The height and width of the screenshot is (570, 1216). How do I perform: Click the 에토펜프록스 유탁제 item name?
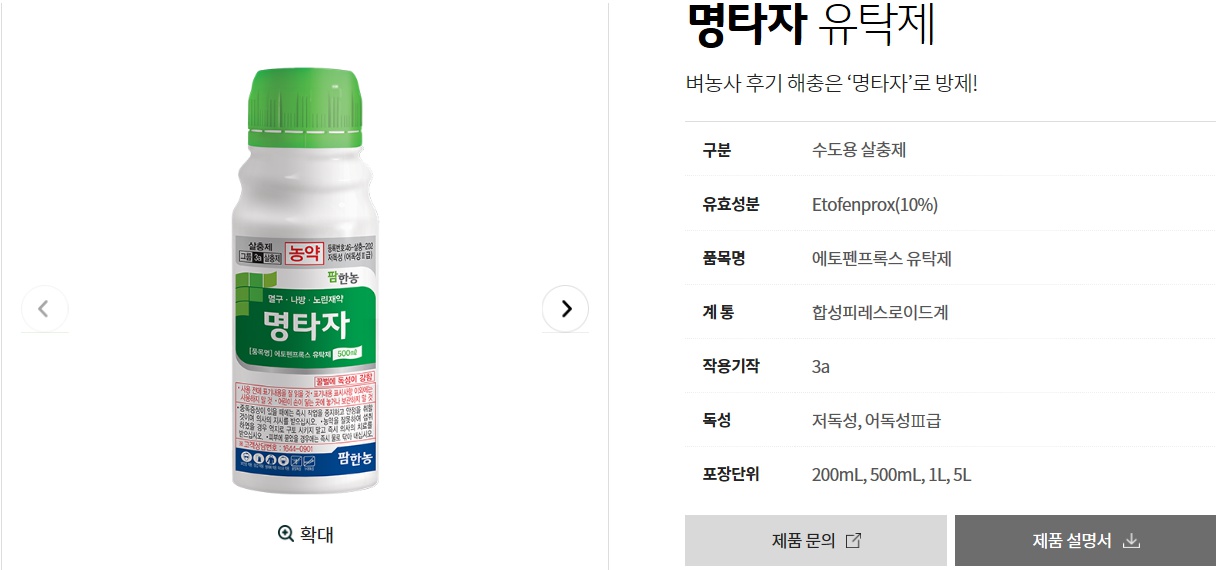pyautogui.click(x=881, y=258)
